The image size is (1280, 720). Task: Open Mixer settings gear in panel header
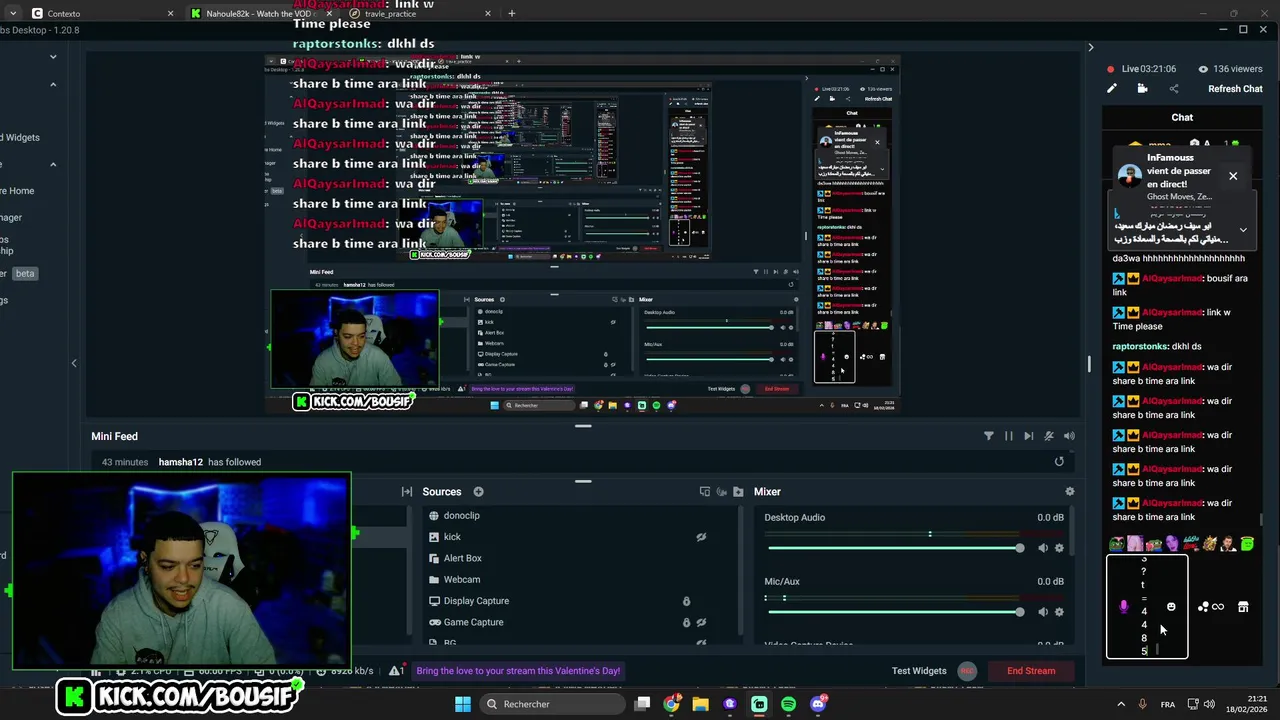tap(1070, 492)
